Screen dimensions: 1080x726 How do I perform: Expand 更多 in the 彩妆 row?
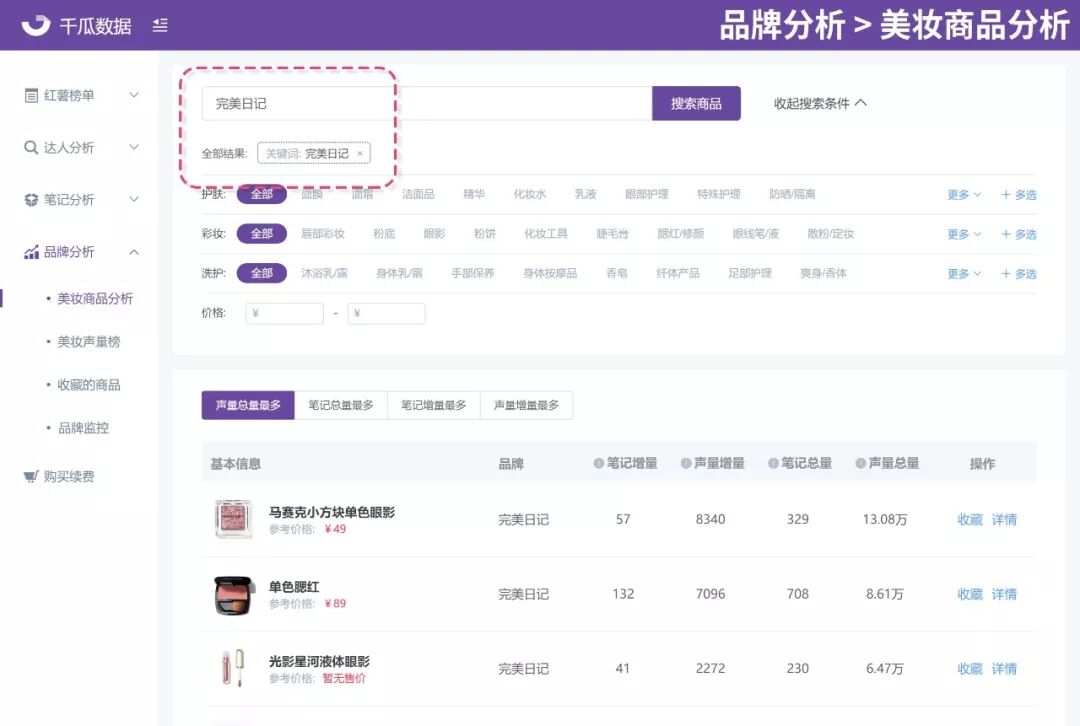point(964,234)
